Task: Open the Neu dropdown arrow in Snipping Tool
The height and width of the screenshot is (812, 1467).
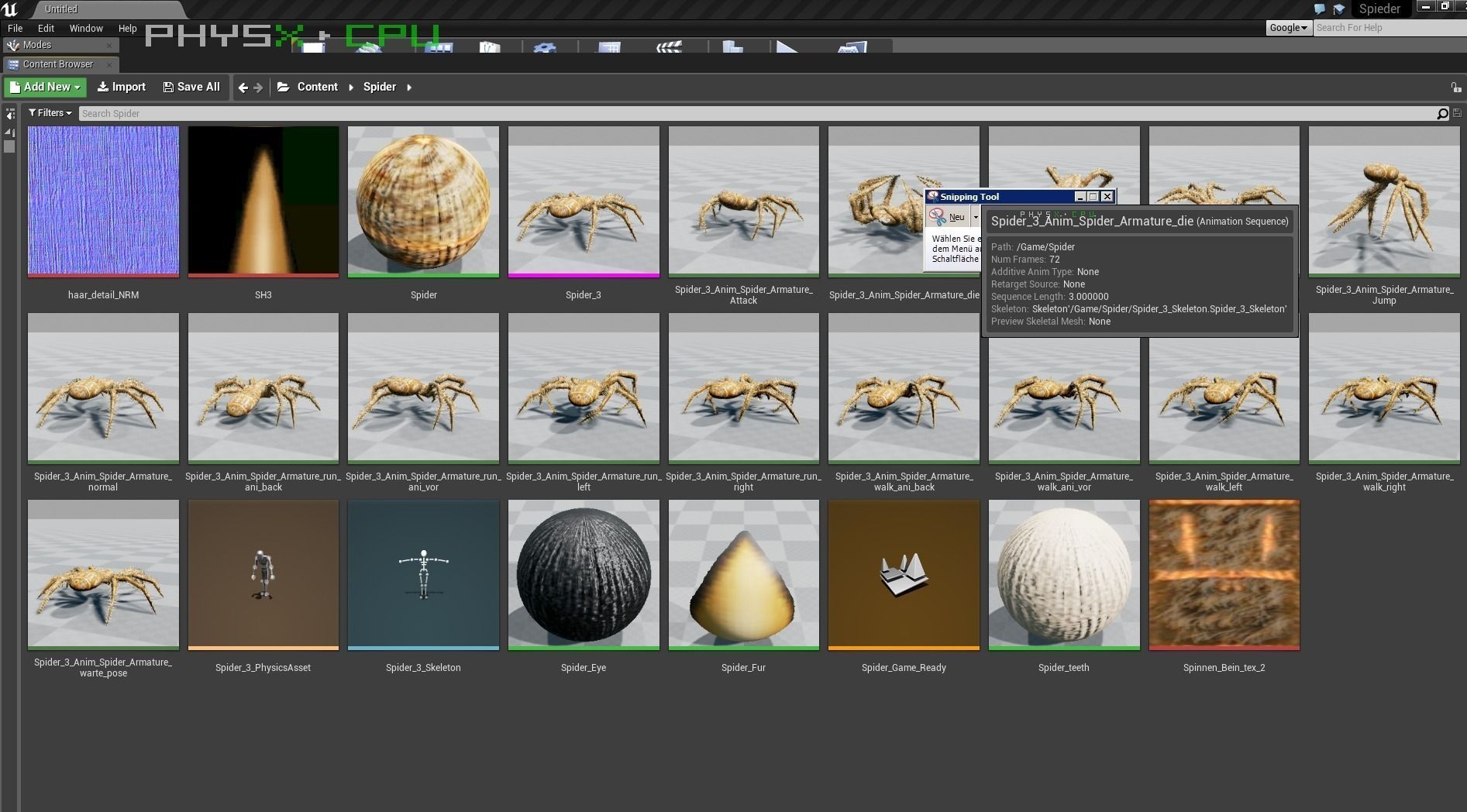Action: [x=976, y=217]
